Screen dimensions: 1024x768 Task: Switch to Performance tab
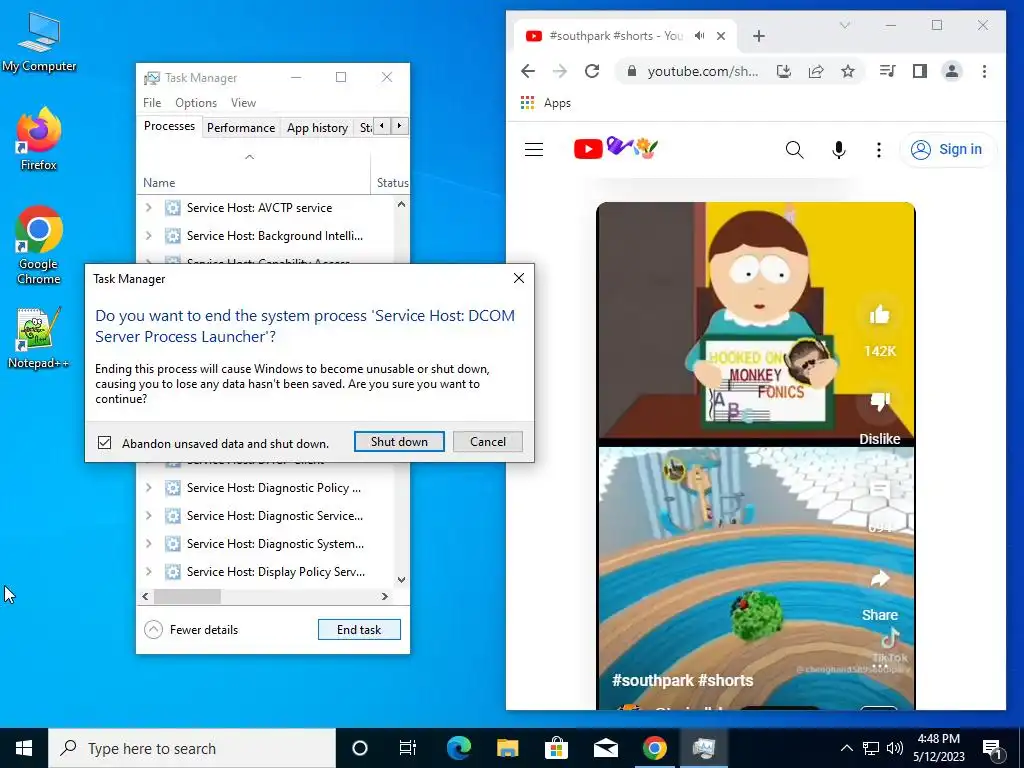[x=241, y=127]
